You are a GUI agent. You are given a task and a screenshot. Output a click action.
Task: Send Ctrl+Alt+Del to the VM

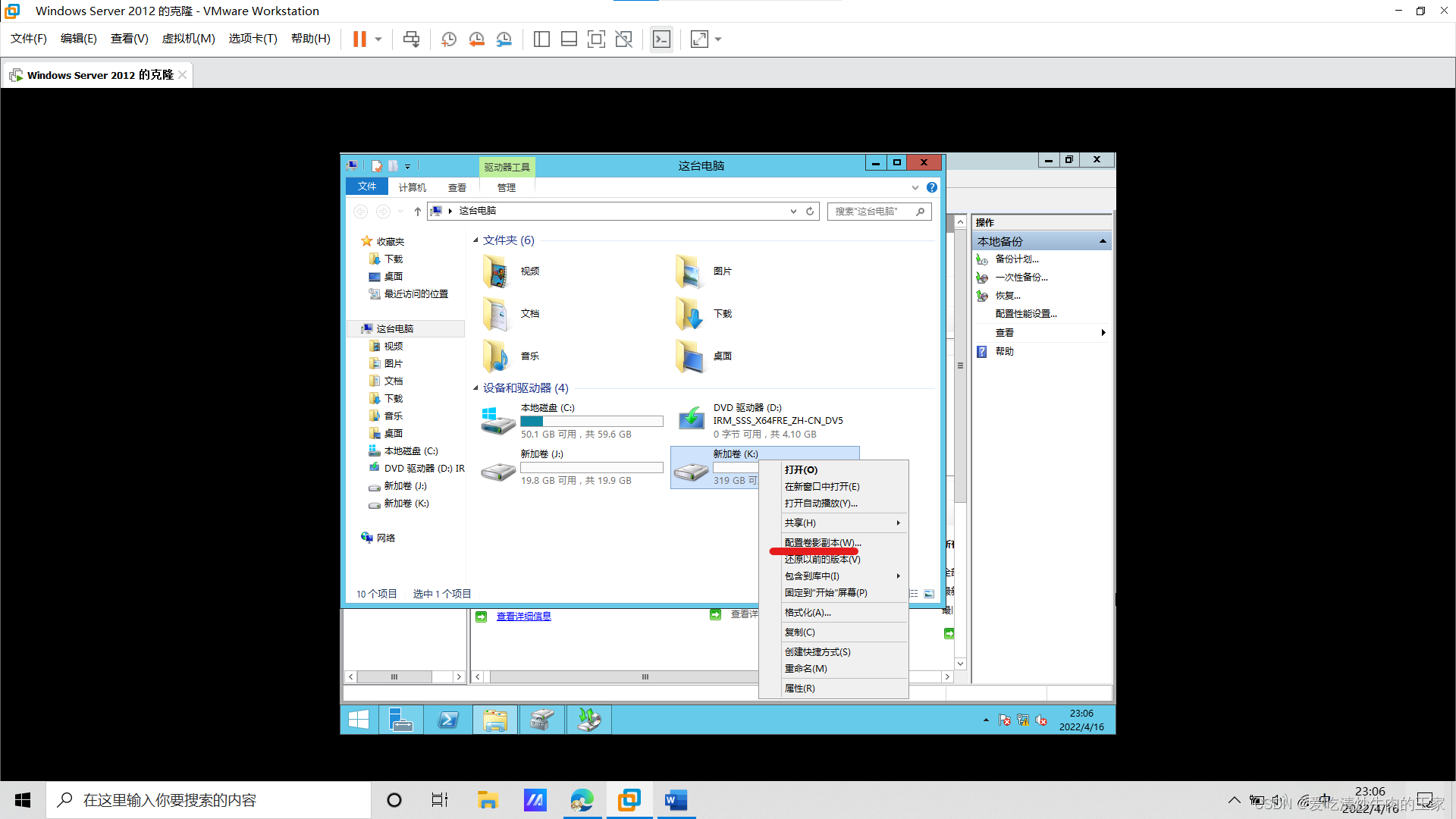tap(411, 39)
